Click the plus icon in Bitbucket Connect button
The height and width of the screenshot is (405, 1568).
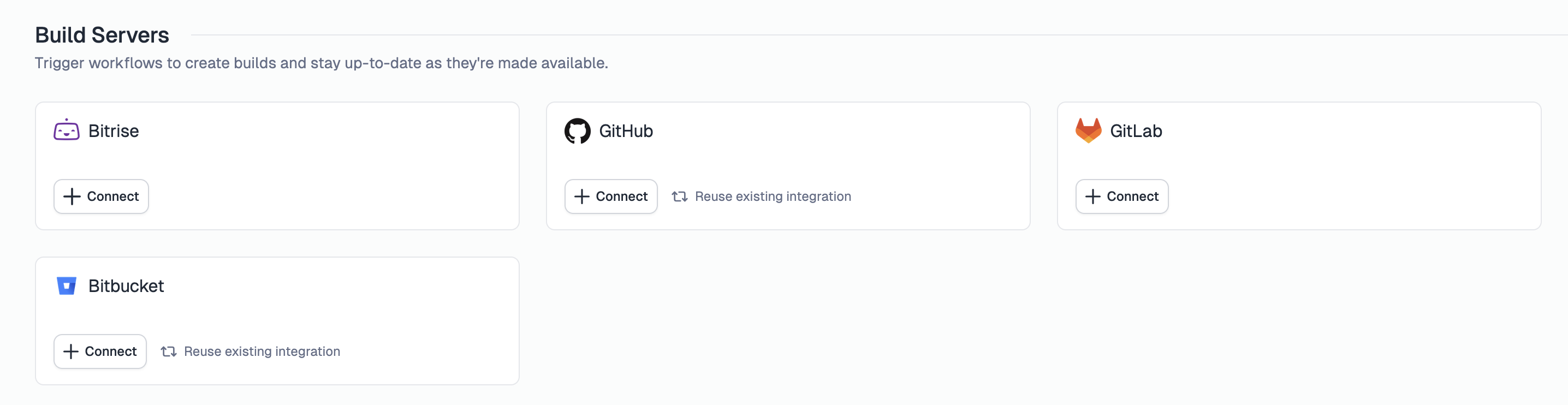[x=70, y=352]
